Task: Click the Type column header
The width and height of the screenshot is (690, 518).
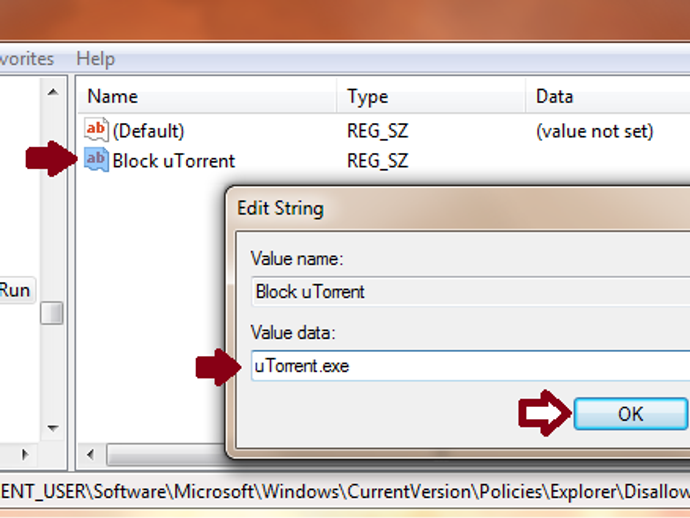Action: pos(431,96)
